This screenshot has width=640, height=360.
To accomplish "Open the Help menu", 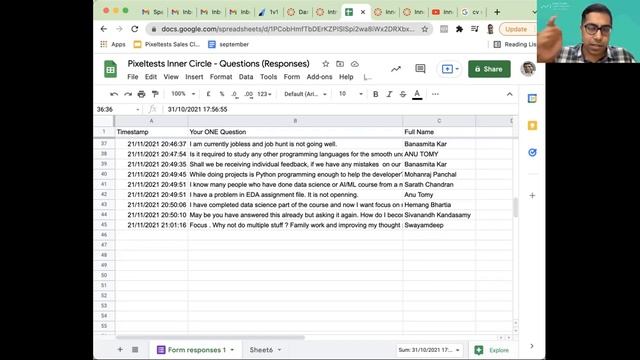I will click(x=346, y=77).
